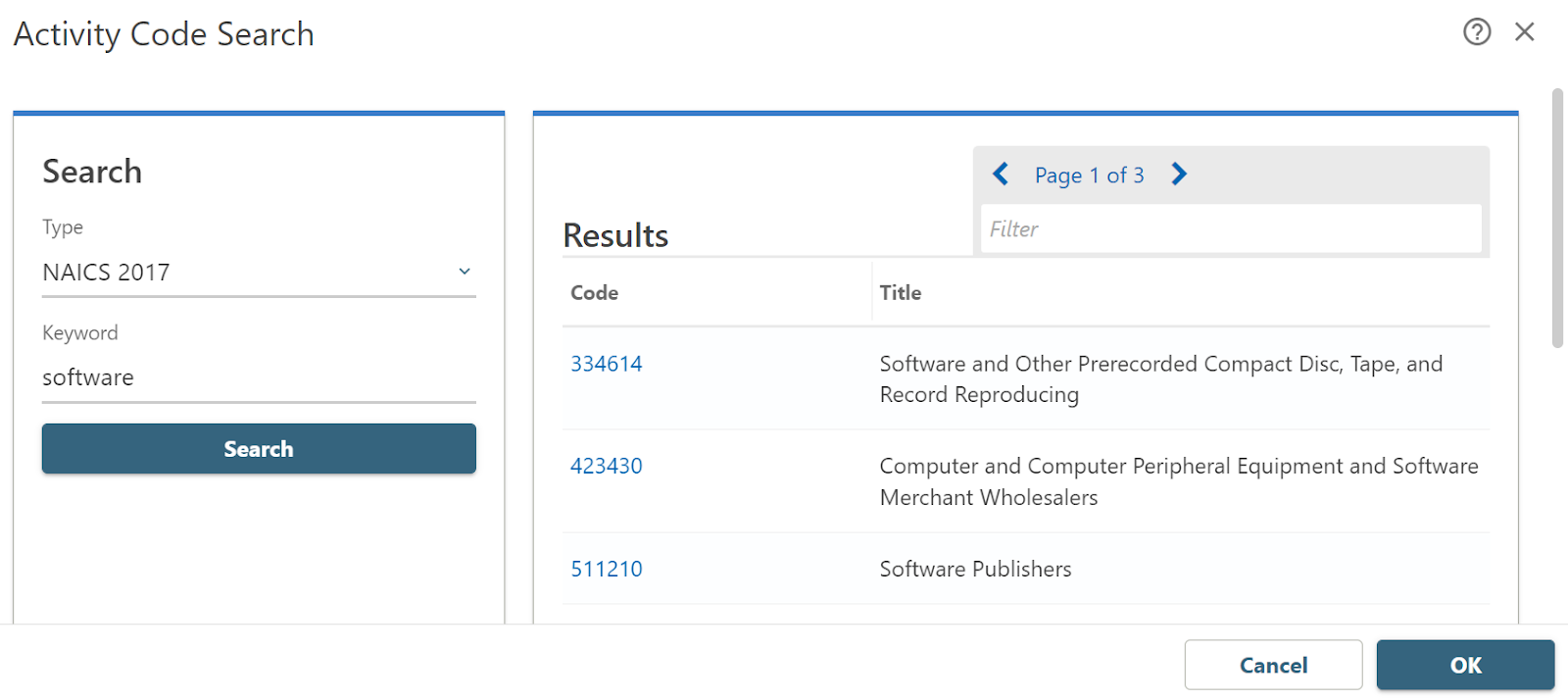Click the blue Search button

259,449
